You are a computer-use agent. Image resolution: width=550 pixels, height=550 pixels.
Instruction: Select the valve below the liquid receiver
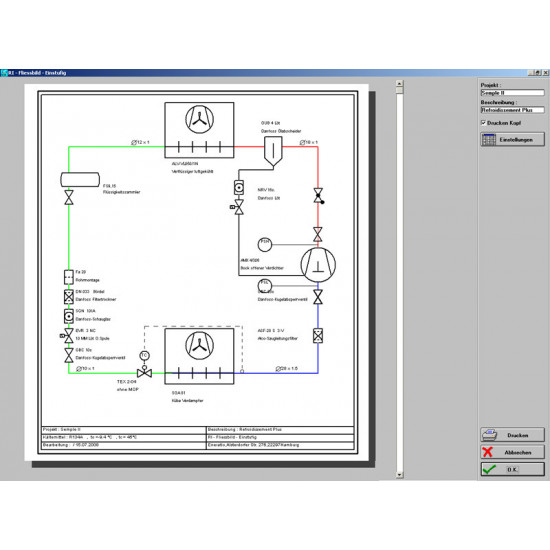[x=69, y=197]
